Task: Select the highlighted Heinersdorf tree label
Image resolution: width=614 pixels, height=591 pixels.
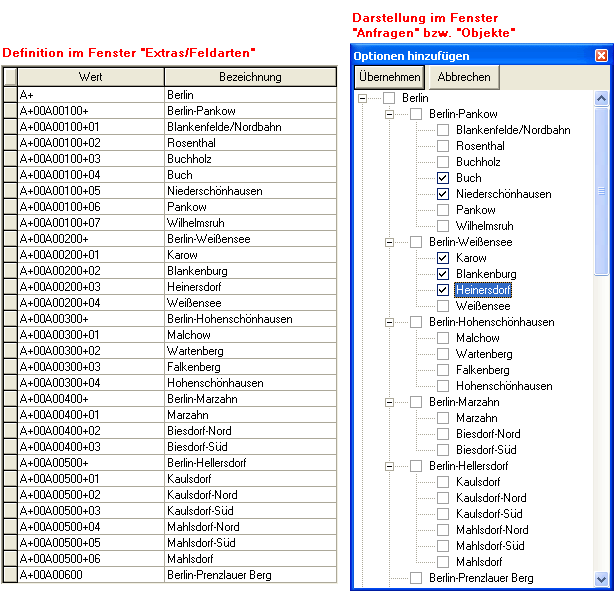Action: coord(483,290)
